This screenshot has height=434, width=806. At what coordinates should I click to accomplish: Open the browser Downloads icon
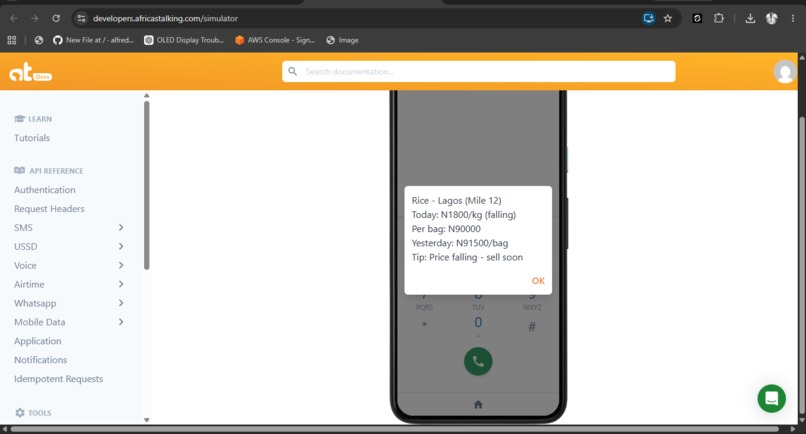[x=750, y=19]
